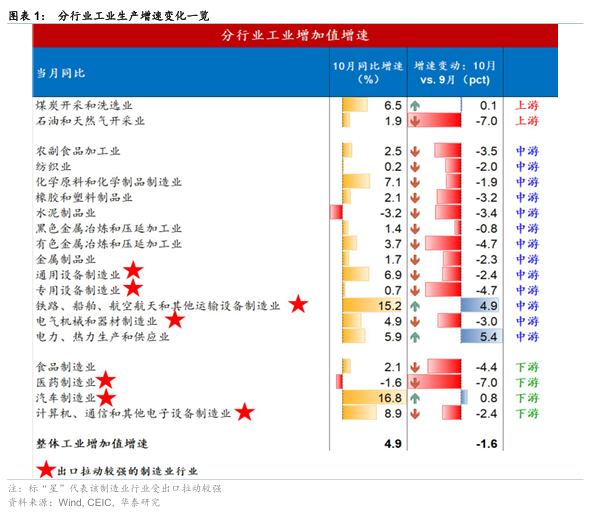The width and height of the screenshot is (591, 513).
Task: Click the down arrow in 纺织业 row
Action: [x=415, y=167]
